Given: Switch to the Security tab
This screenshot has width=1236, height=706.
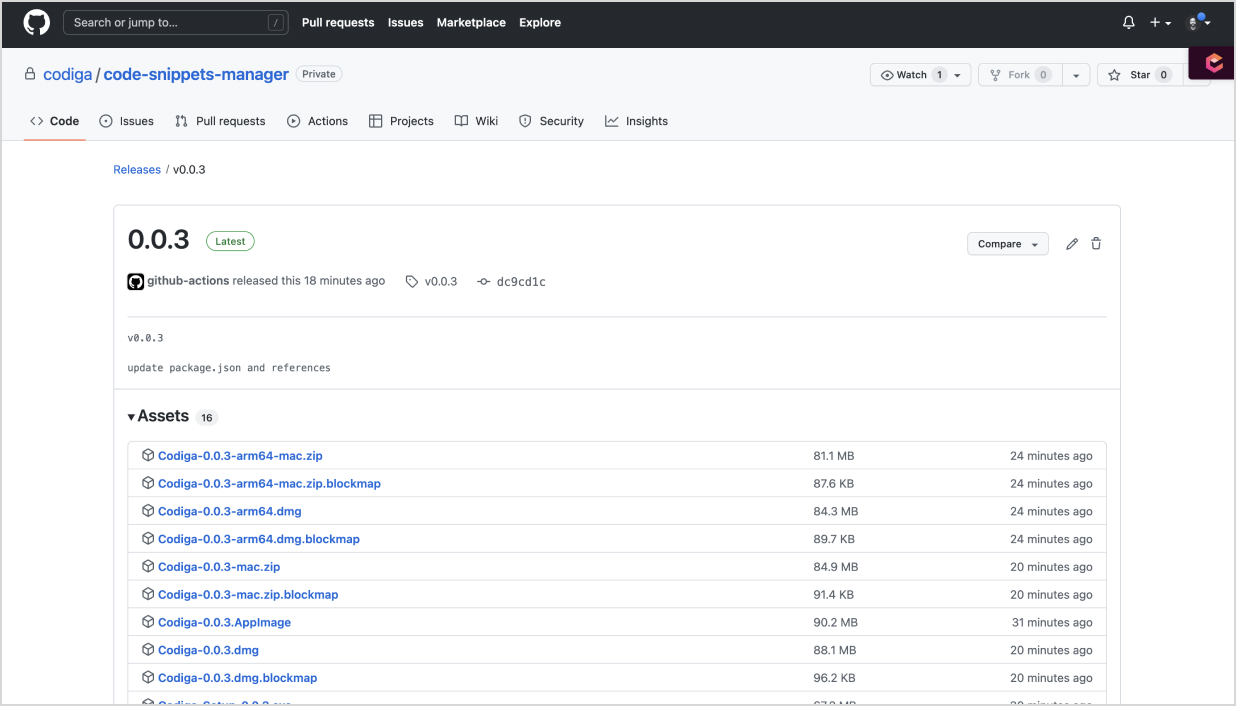Looking at the screenshot, I should [x=551, y=121].
